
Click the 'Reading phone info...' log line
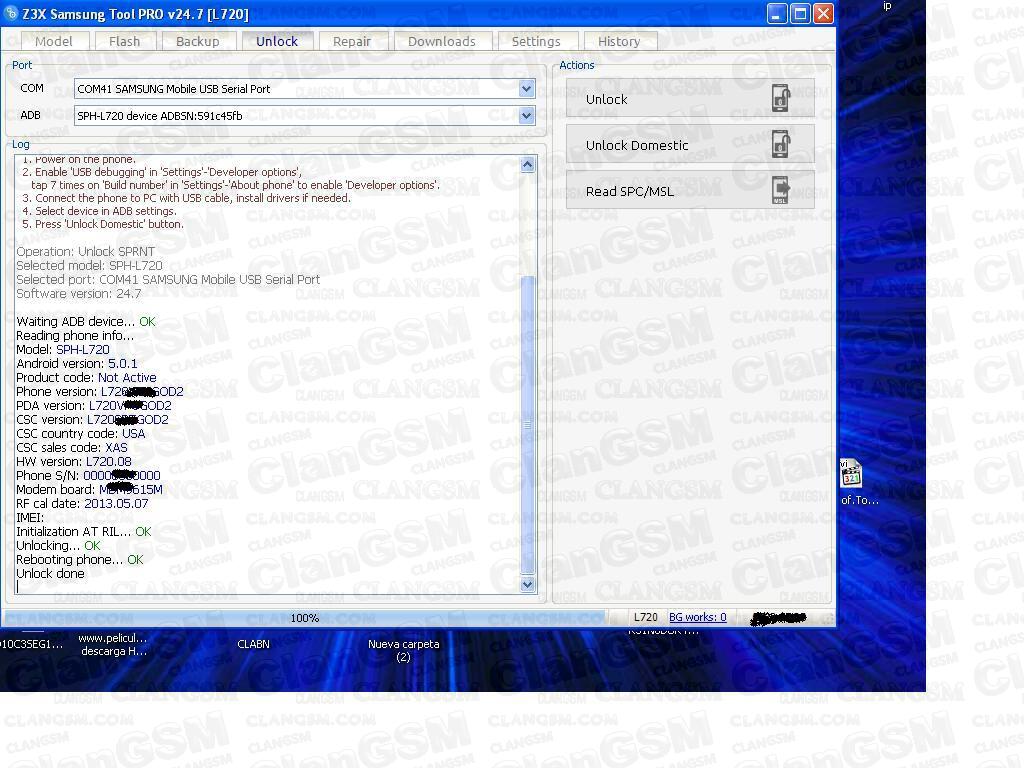pyautogui.click(x=75, y=335)
